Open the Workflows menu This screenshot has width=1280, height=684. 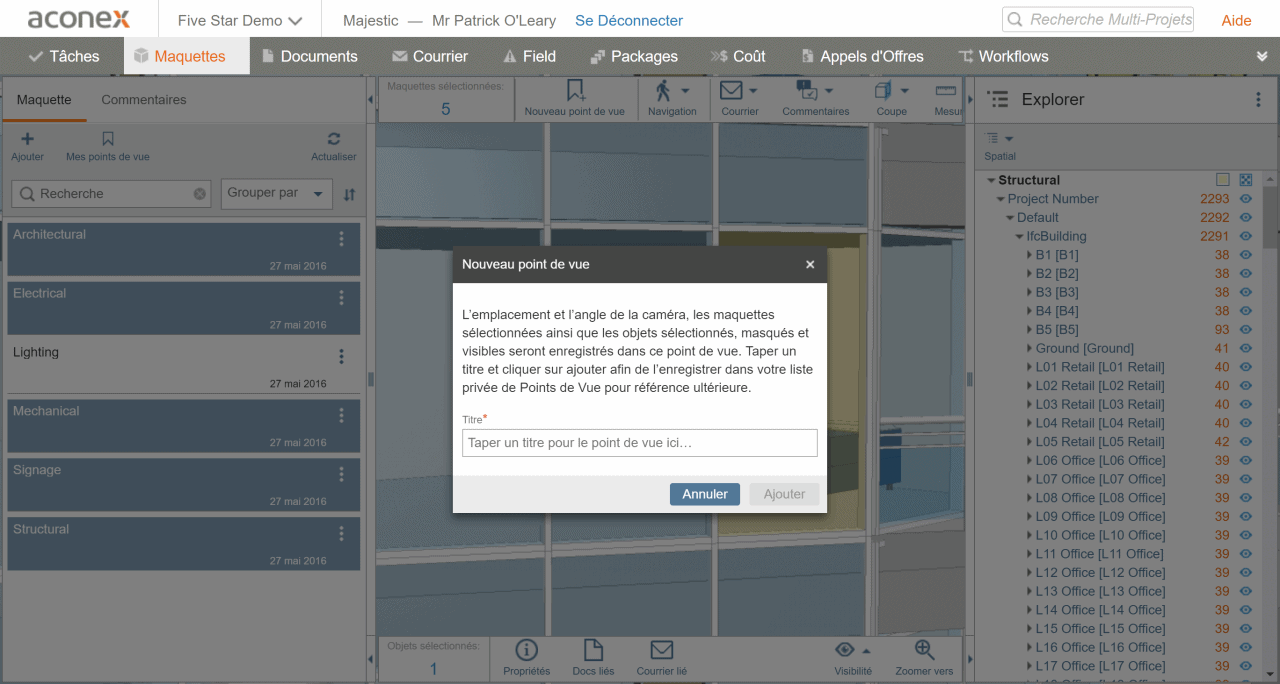point(1003,56)
